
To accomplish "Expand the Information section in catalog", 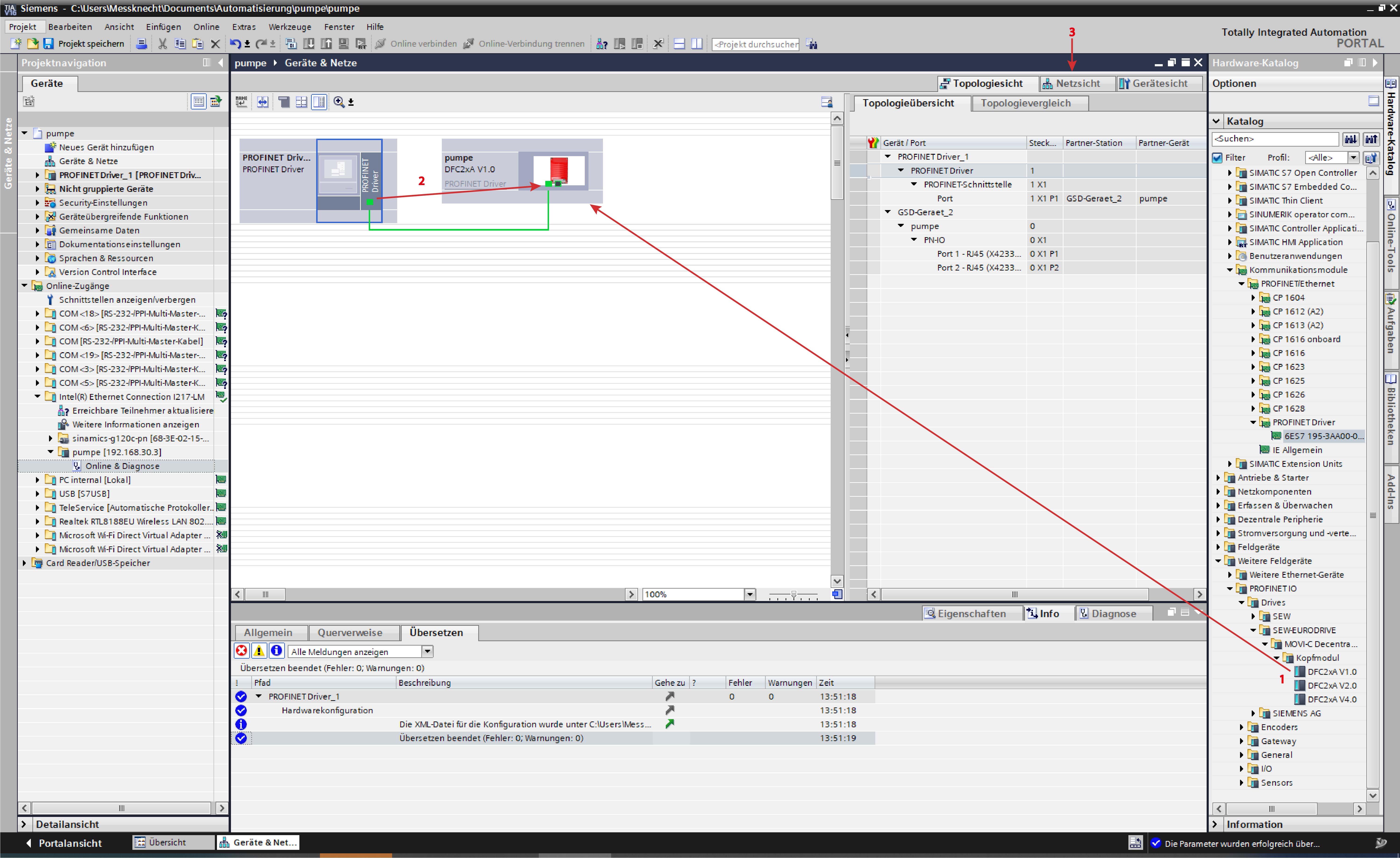I will 1215,824.
